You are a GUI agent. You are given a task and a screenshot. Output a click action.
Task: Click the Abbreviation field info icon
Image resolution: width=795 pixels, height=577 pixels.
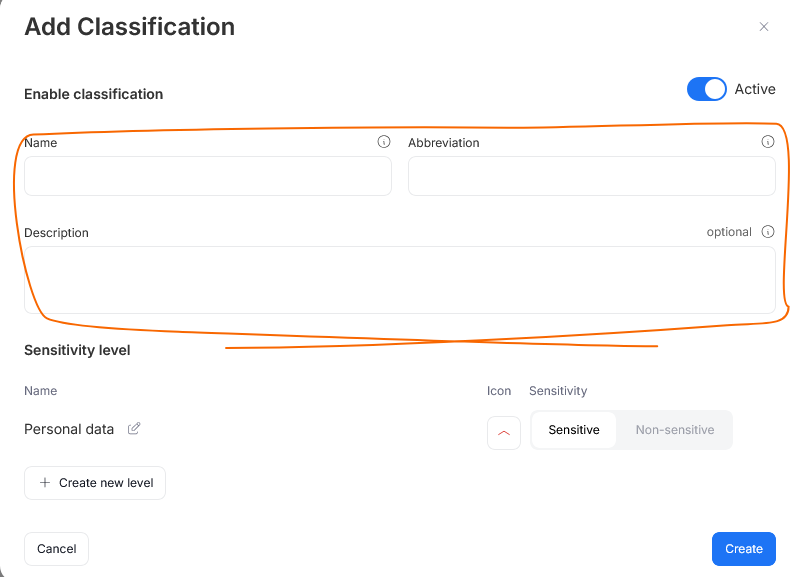coord(768,142)
